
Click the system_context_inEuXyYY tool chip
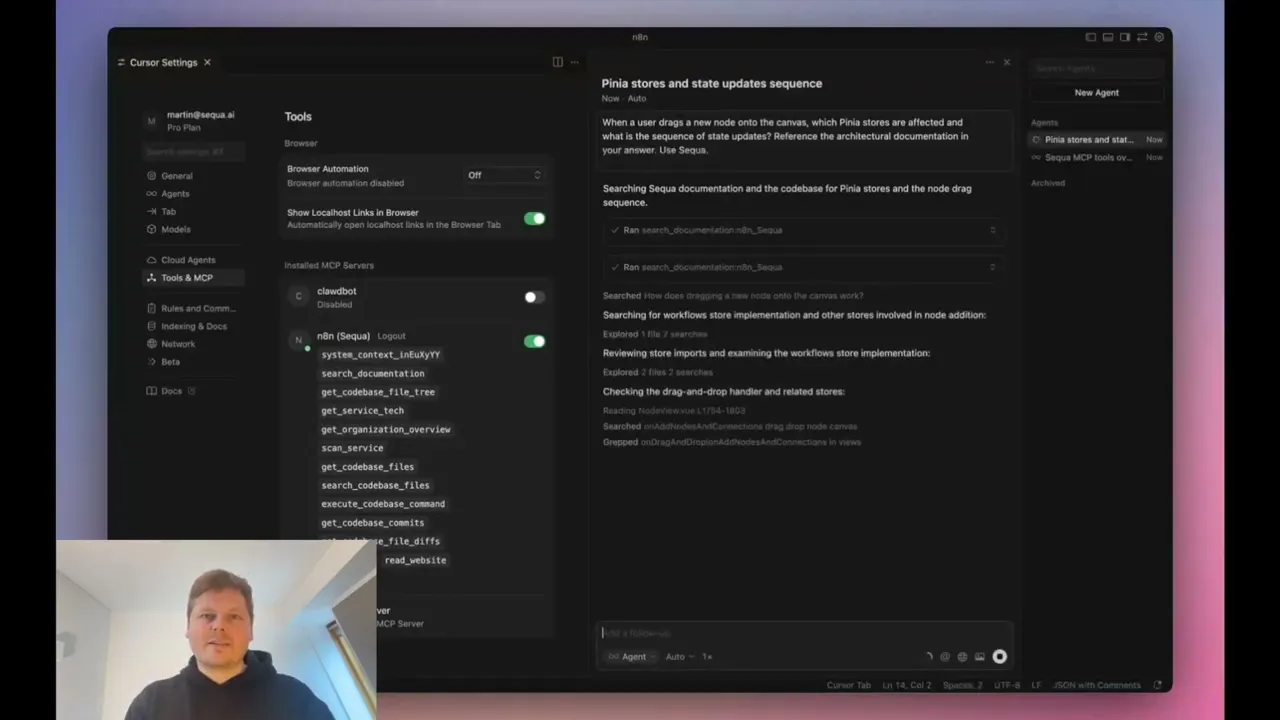pos(380,355)
